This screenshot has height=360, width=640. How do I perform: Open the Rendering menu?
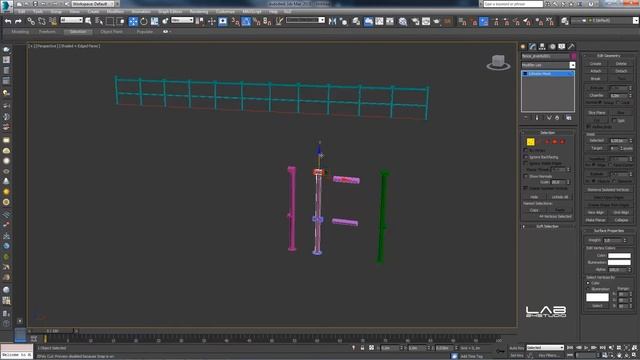[x=199, y=12]
